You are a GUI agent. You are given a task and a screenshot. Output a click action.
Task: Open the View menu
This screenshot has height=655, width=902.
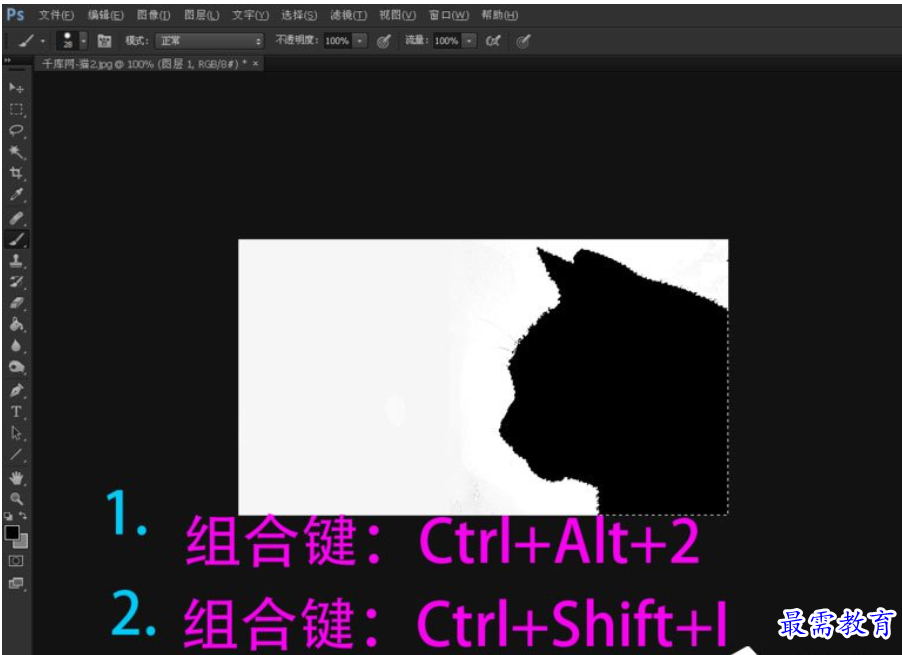[x=398, y=15]
